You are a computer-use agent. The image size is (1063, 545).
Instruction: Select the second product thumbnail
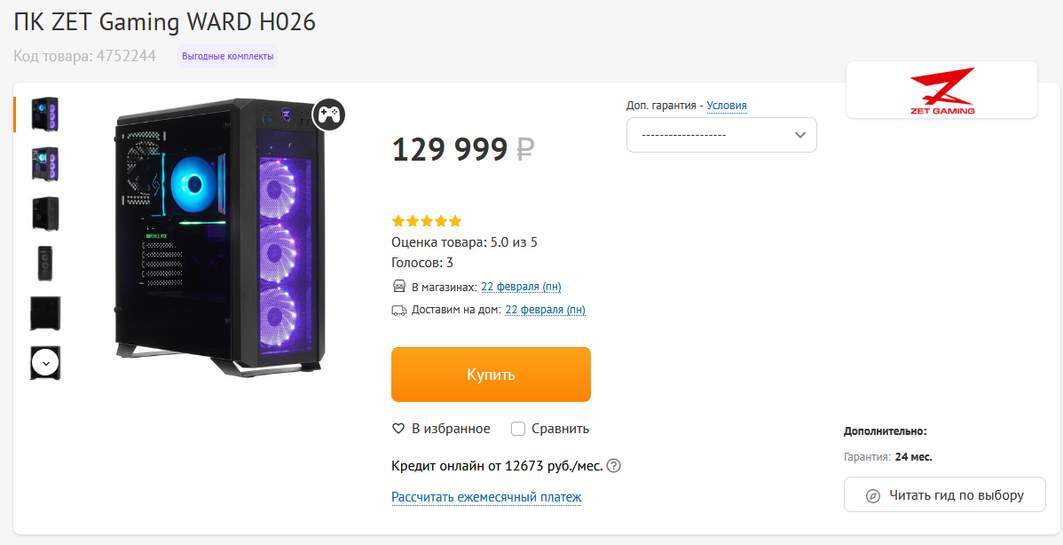point(45,163)
